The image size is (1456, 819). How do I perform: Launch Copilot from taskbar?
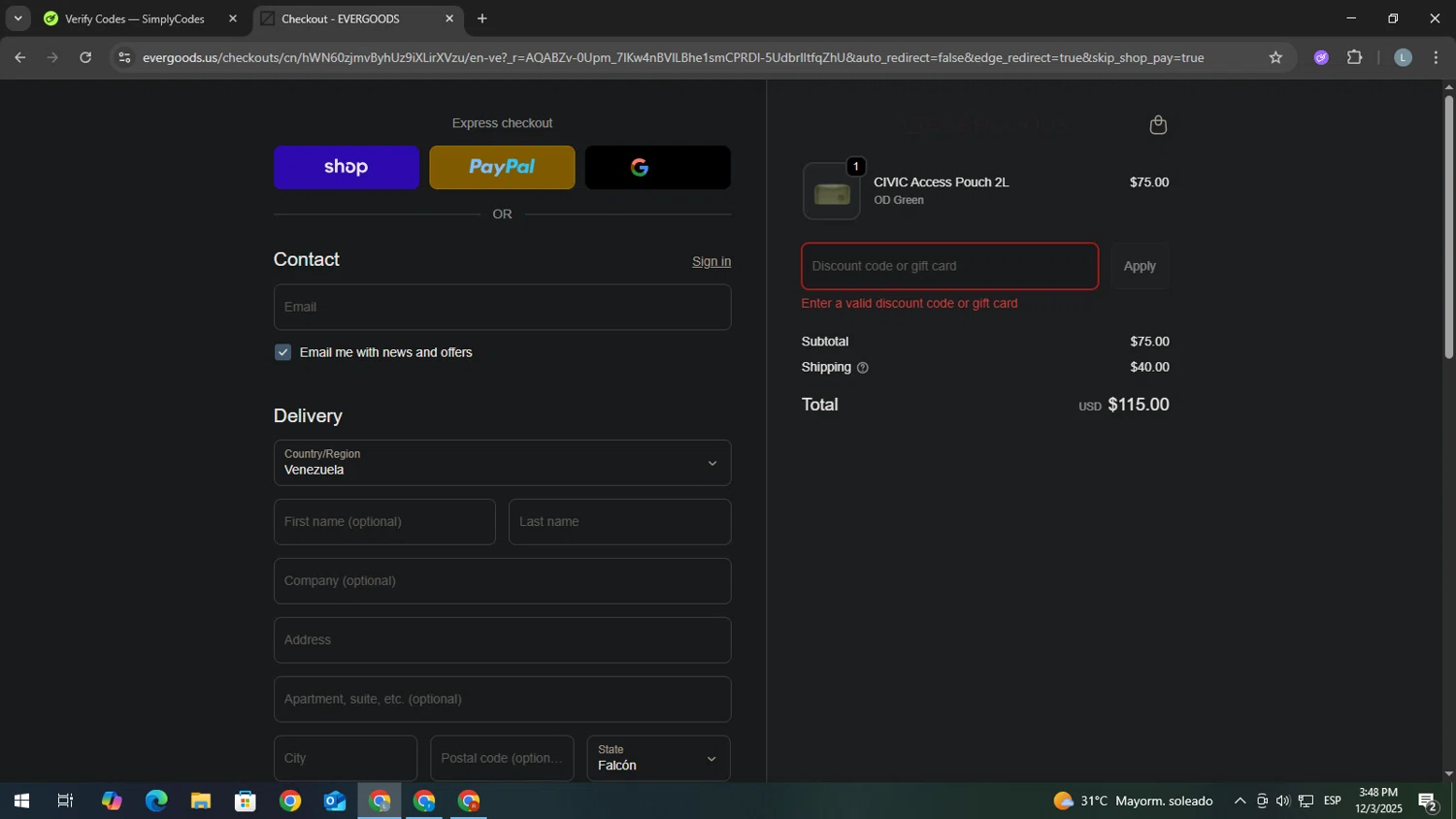(x=112, y=801)
